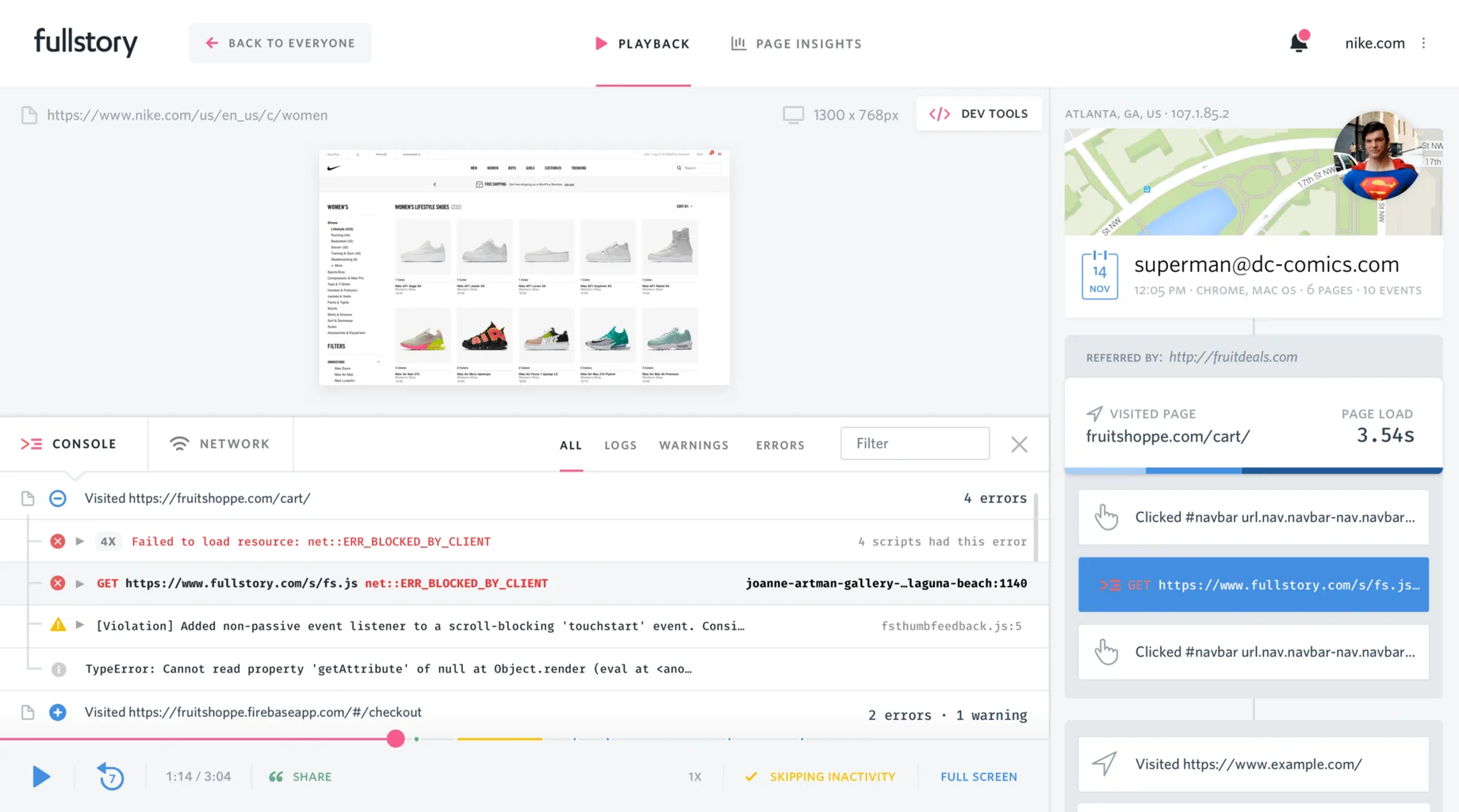Close the dev tools console panel
The height and width of the screenshot is (812, 1459).
[1019, 444]
